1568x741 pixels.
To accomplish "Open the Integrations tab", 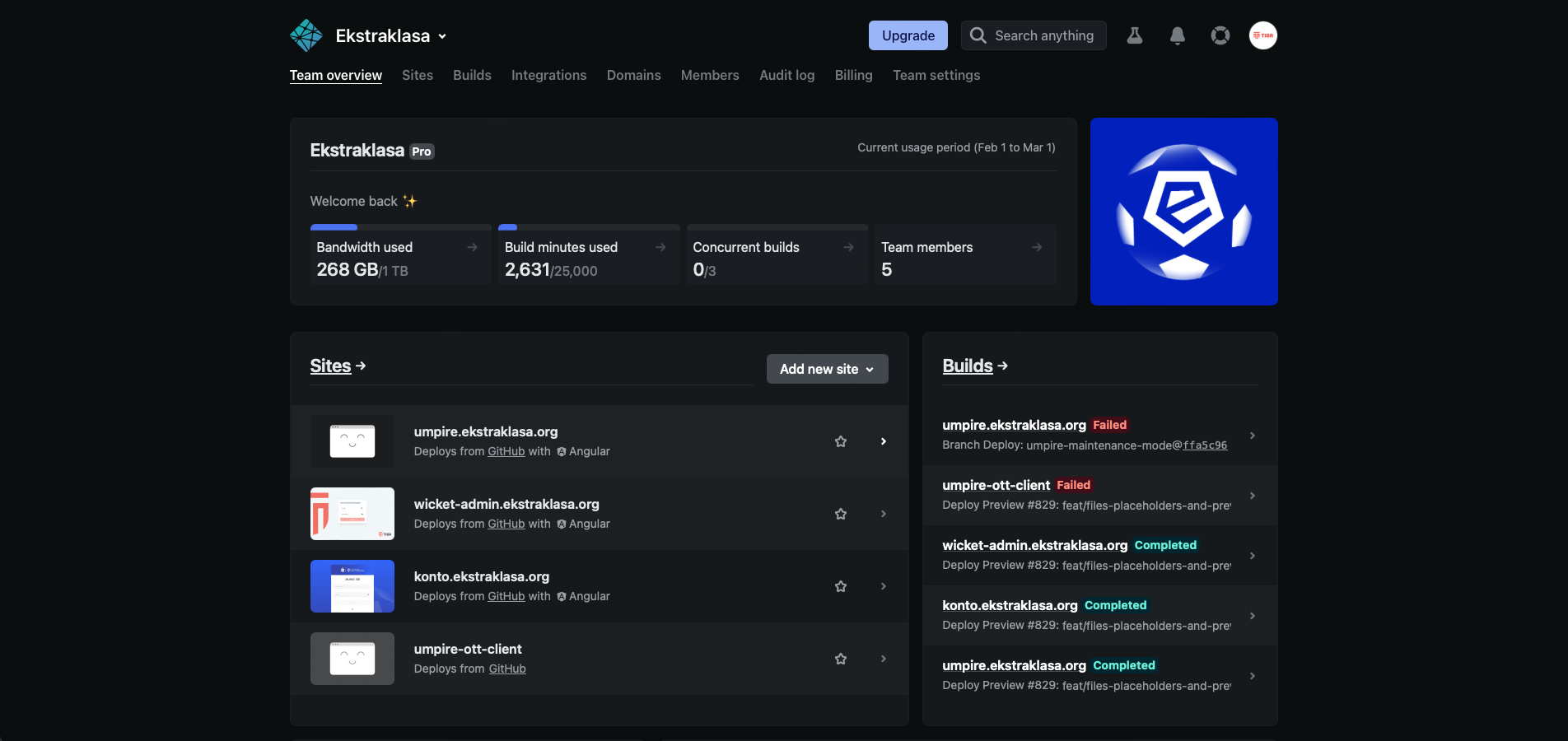I will pos(549,75).
